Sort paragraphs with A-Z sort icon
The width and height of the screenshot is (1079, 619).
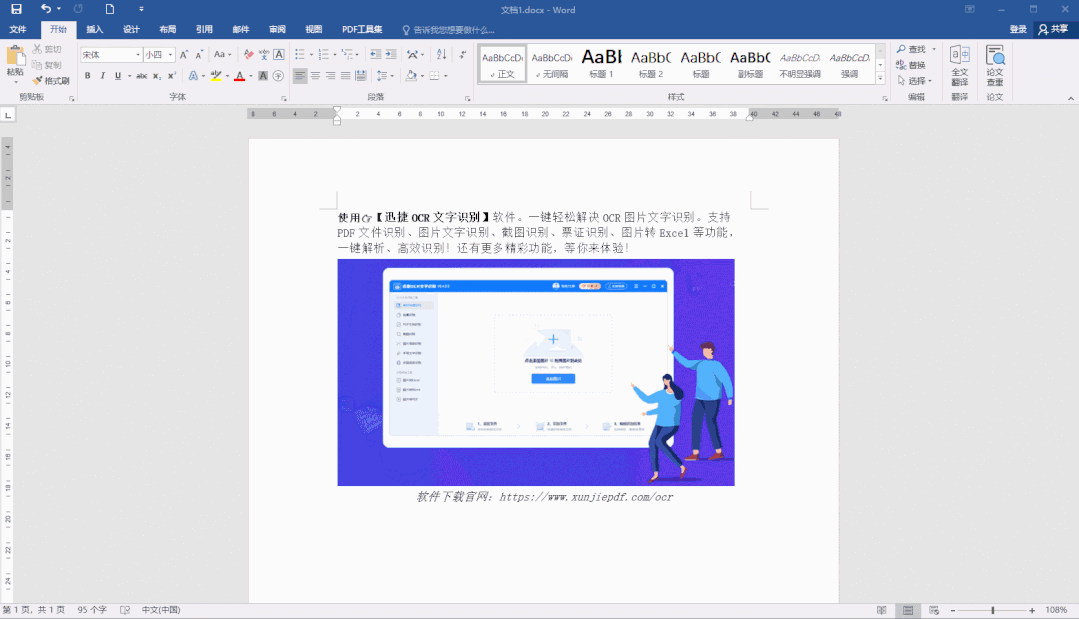(441, 54)
